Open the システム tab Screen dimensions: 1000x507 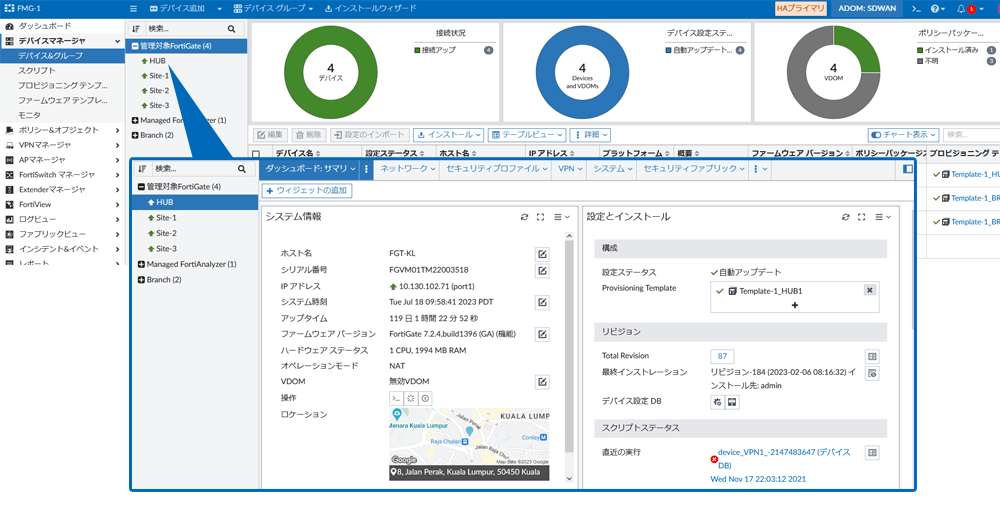(612, 169)
